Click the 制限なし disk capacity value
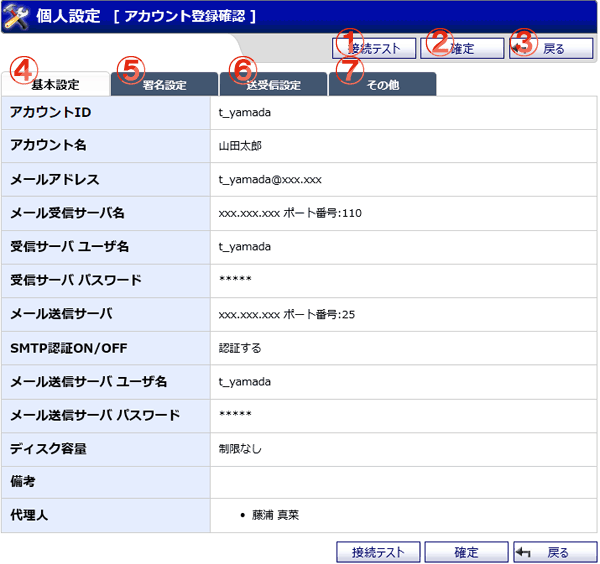This screenshot has height=564, width=600. pos(240,449)
